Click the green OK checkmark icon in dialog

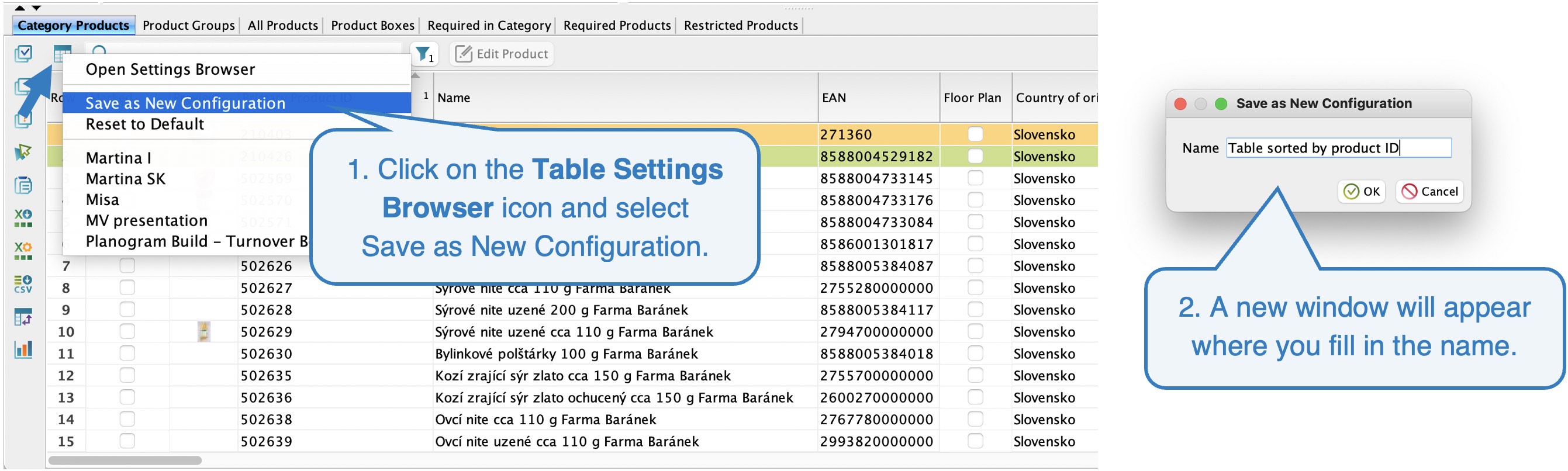[1351, 192]
